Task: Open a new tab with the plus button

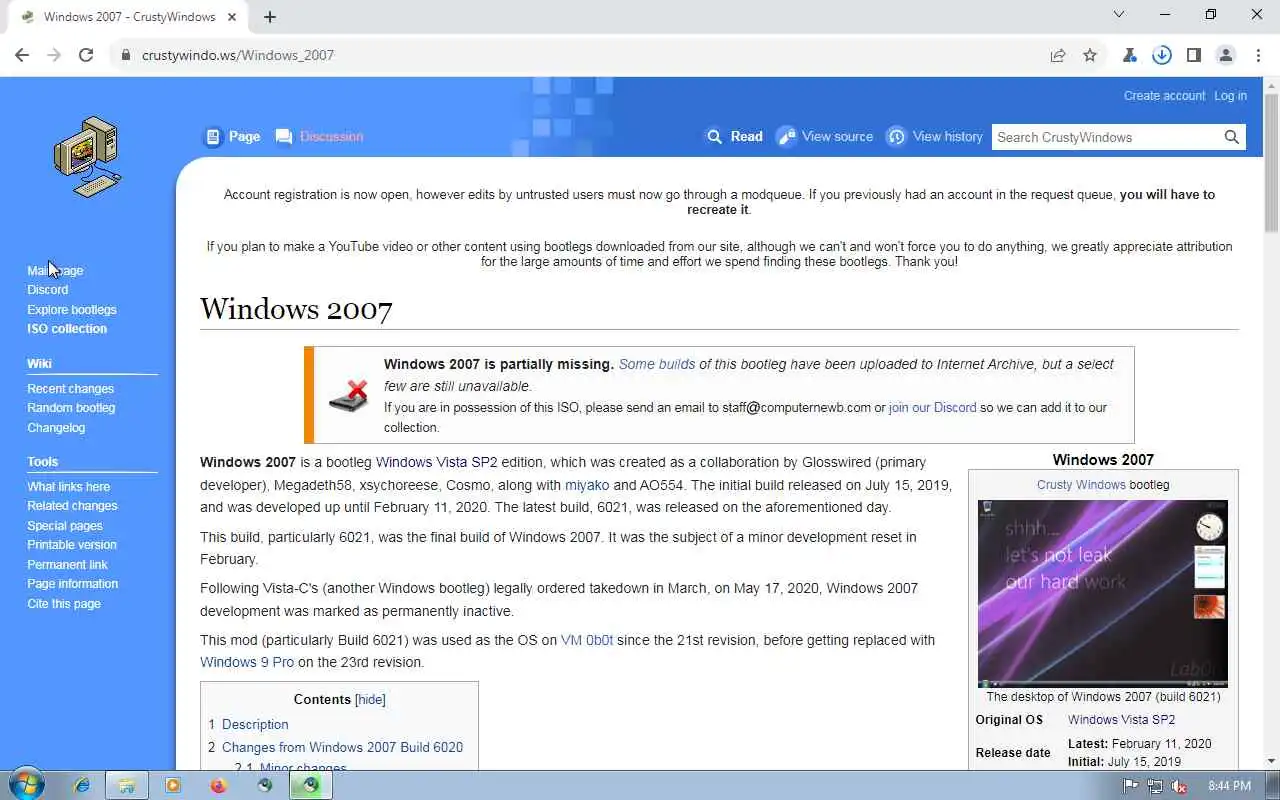Action: point(270,16)
